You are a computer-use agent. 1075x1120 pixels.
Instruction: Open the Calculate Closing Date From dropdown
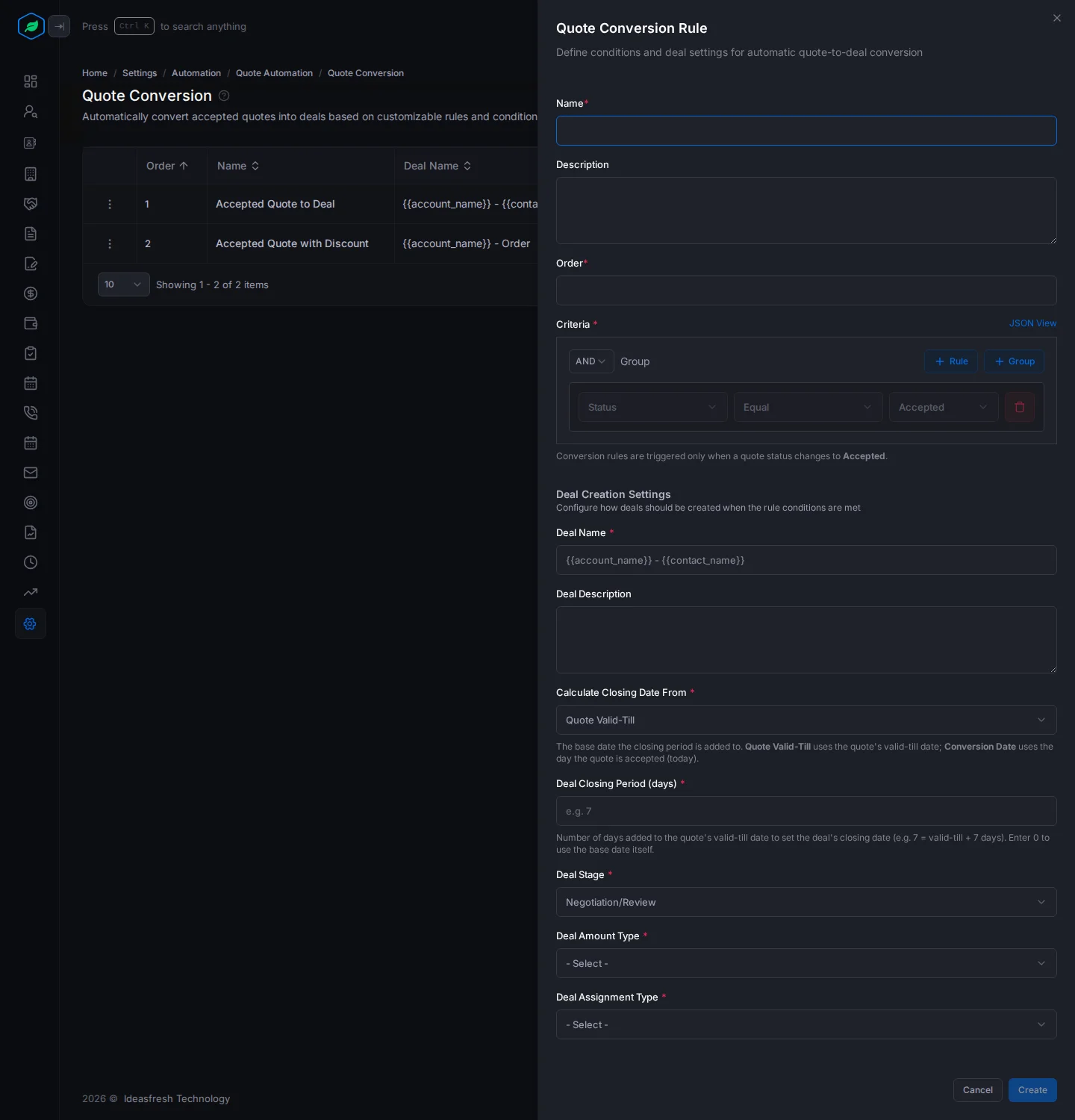tap(806, 720)
